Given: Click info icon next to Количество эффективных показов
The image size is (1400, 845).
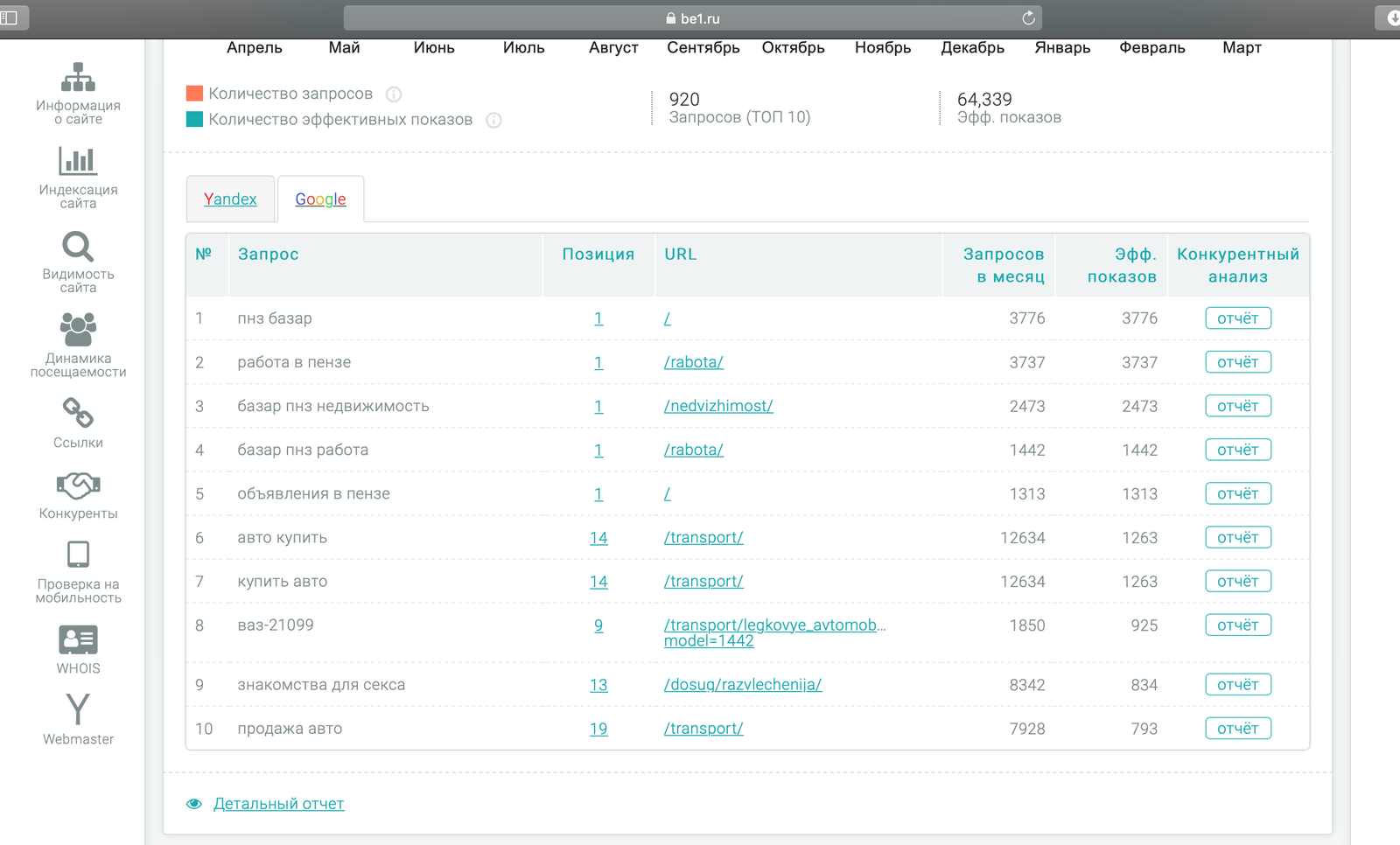Looking at the screenshot, I should pyautogui.click(x=493, y=120).
